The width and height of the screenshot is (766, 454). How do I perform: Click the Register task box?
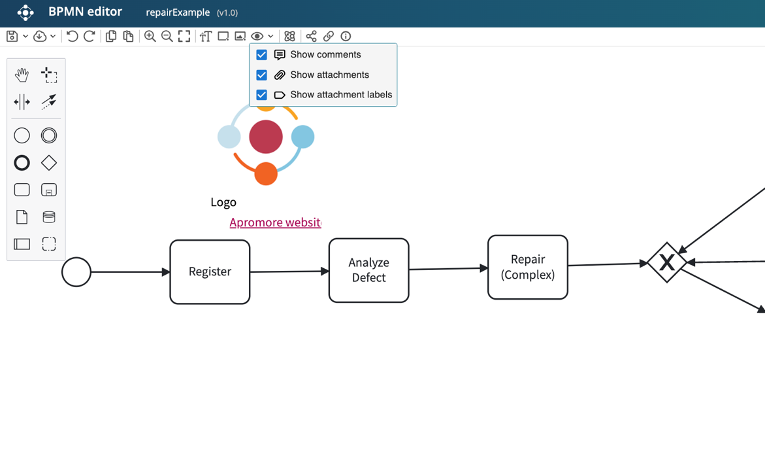tap(209, 272)
